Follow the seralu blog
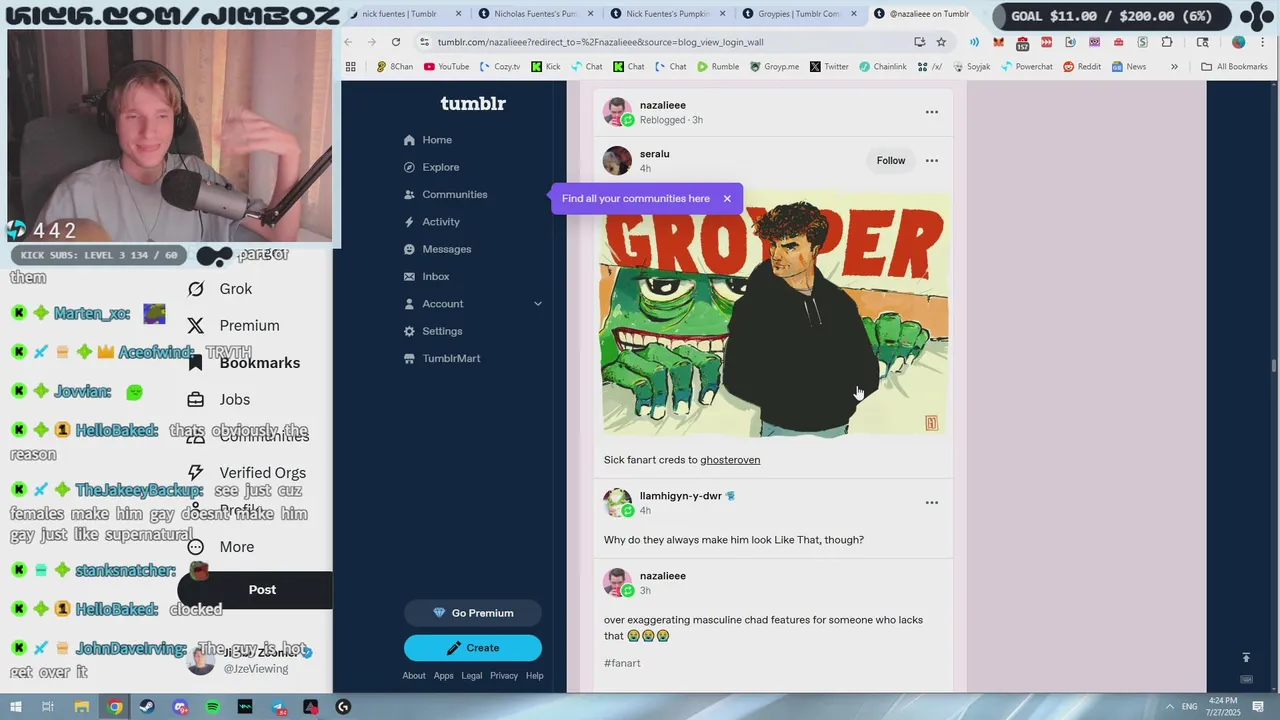The image size is (1280, 720). (891, 161)
